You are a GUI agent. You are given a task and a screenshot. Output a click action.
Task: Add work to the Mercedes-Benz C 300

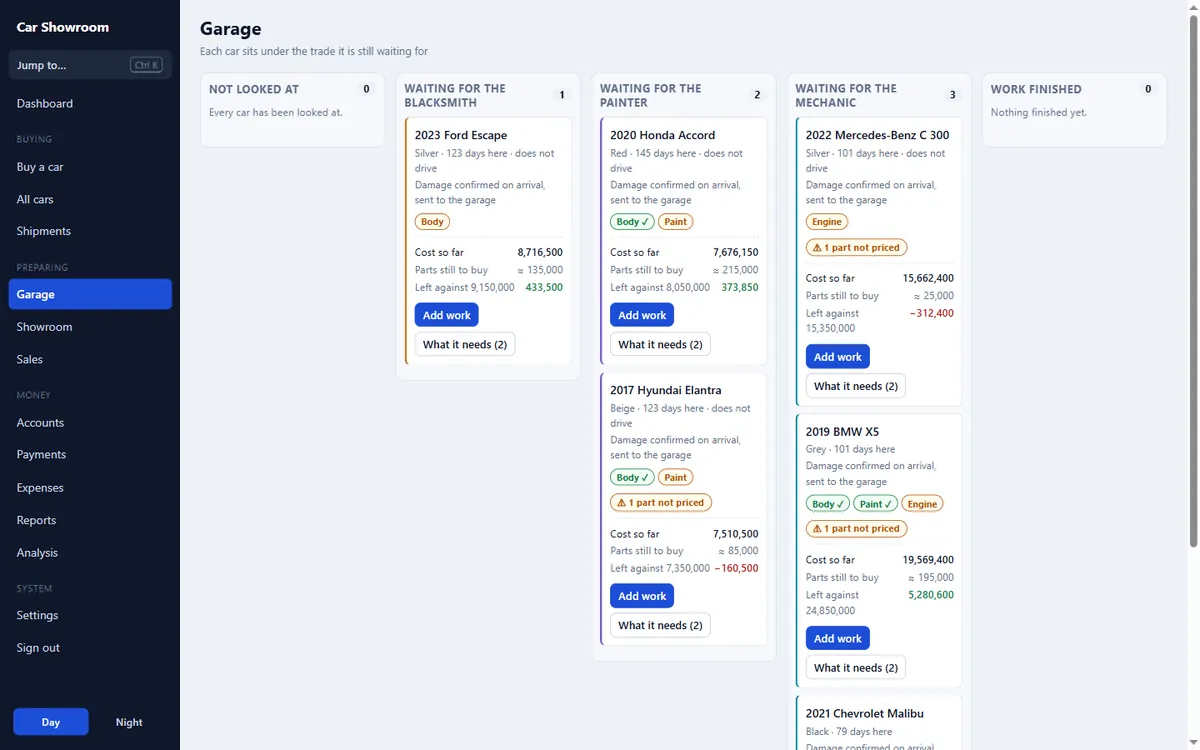tap(838, 357)
